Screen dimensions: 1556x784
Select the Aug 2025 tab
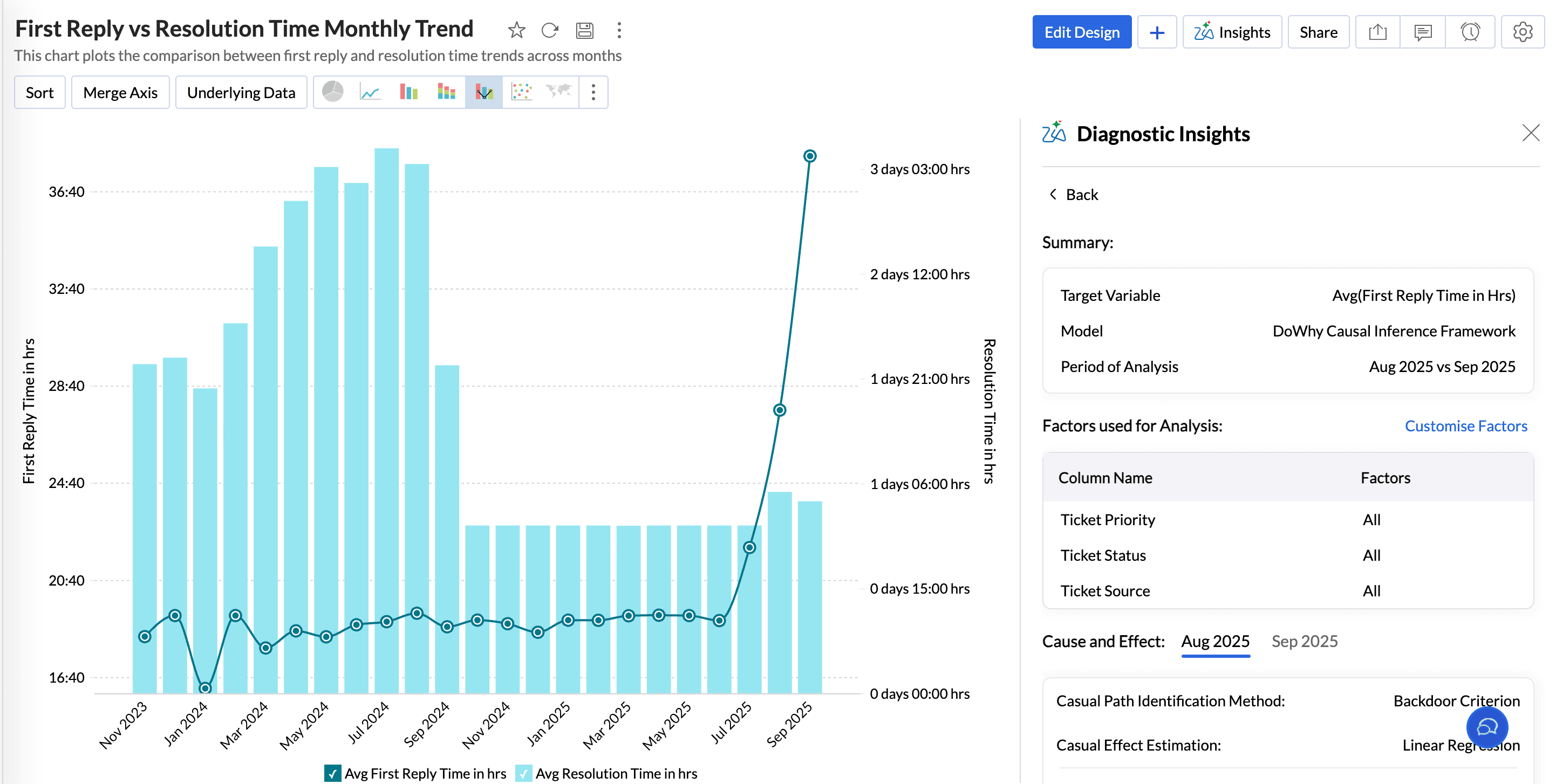click(x=1214, y=641)
